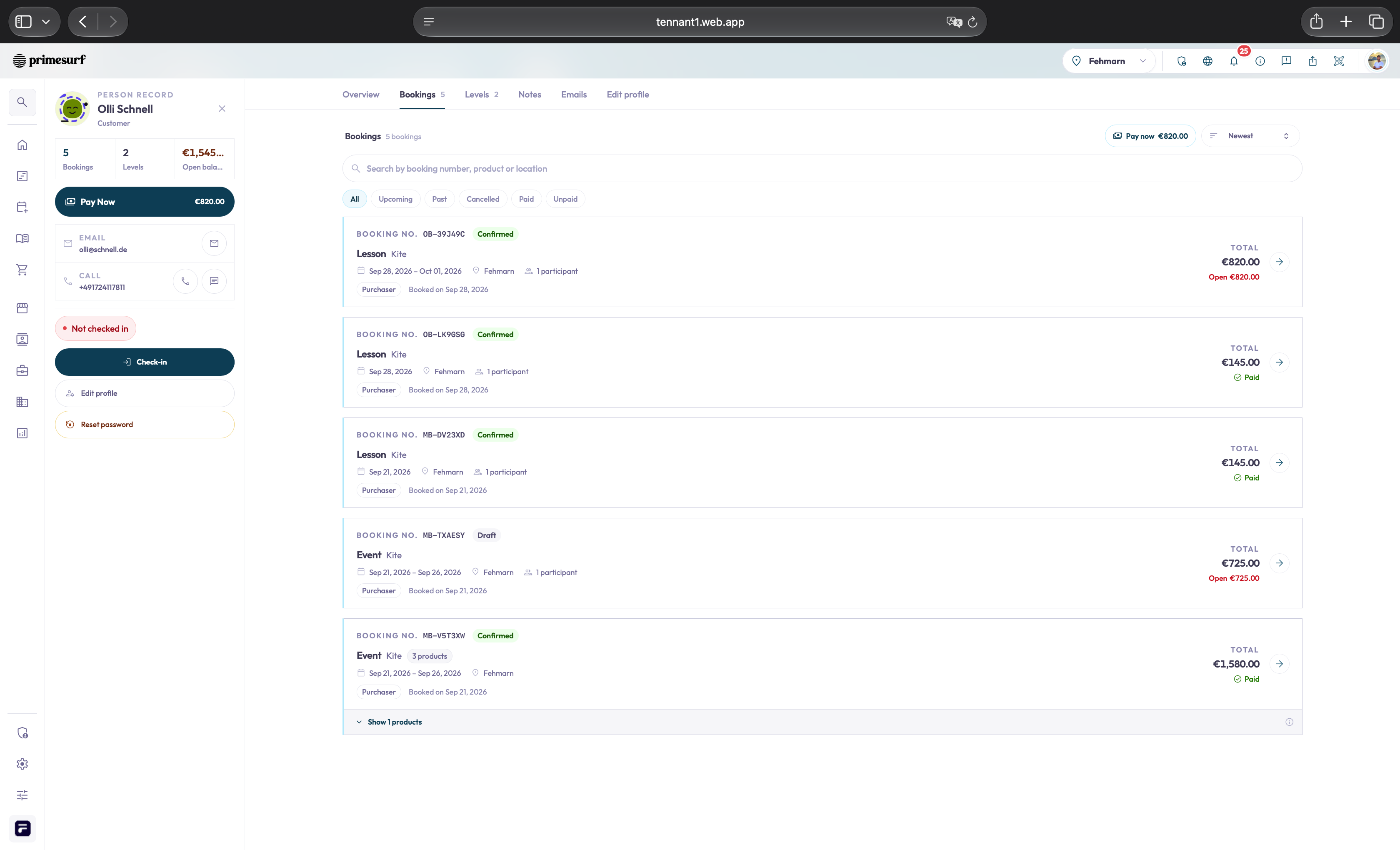Filter bookings by Past

point(439,199)
